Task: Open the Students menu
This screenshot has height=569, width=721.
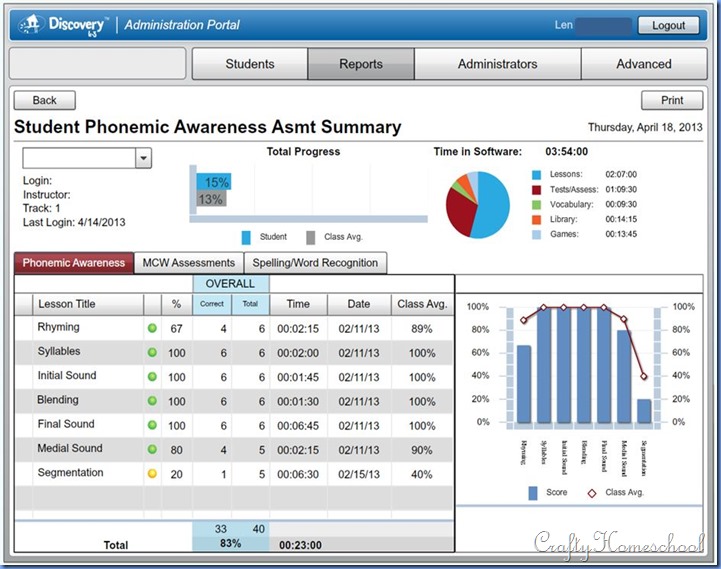Action: pos(249,64)
